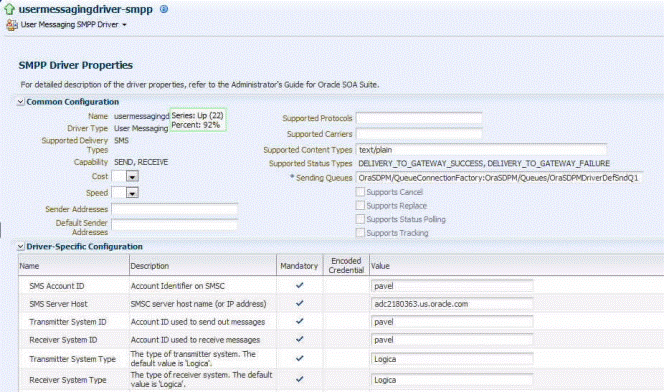The image size is (664, 392).
Task: Click the 'SEND, RECEIVE' capability value
Action: tap(141, 162)
